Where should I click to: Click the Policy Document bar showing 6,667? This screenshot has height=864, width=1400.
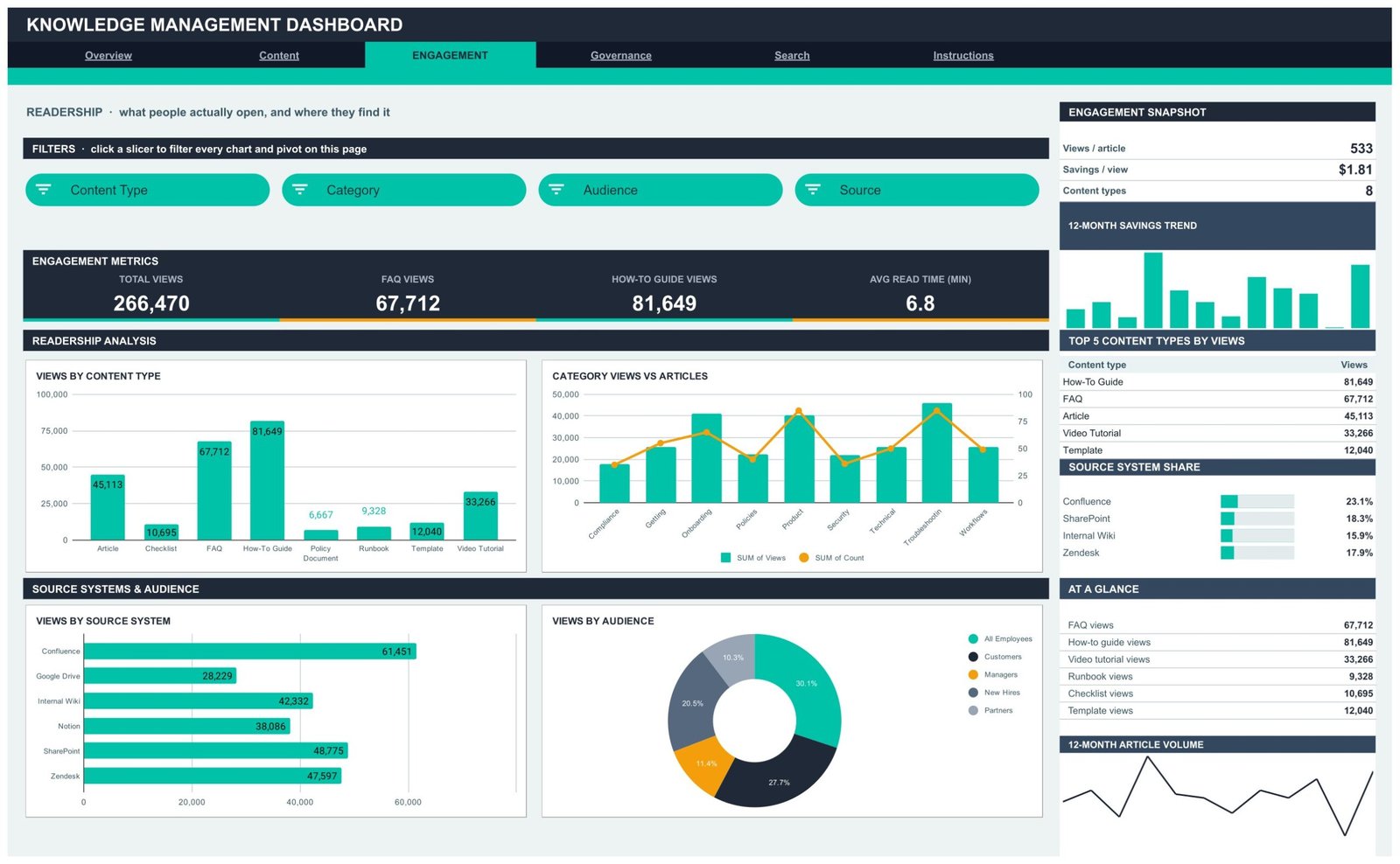320,534
